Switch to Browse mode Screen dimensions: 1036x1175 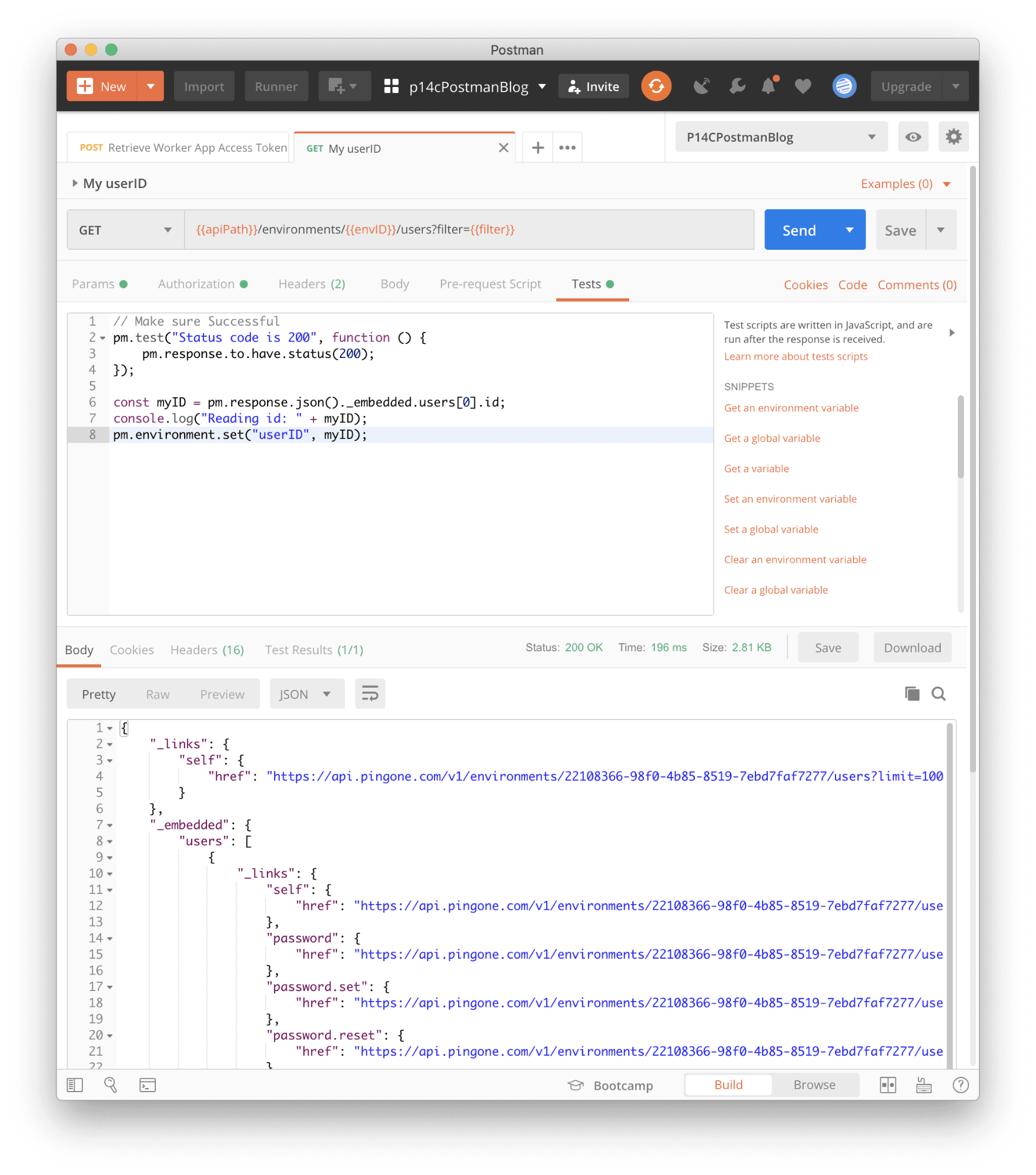814,1084
